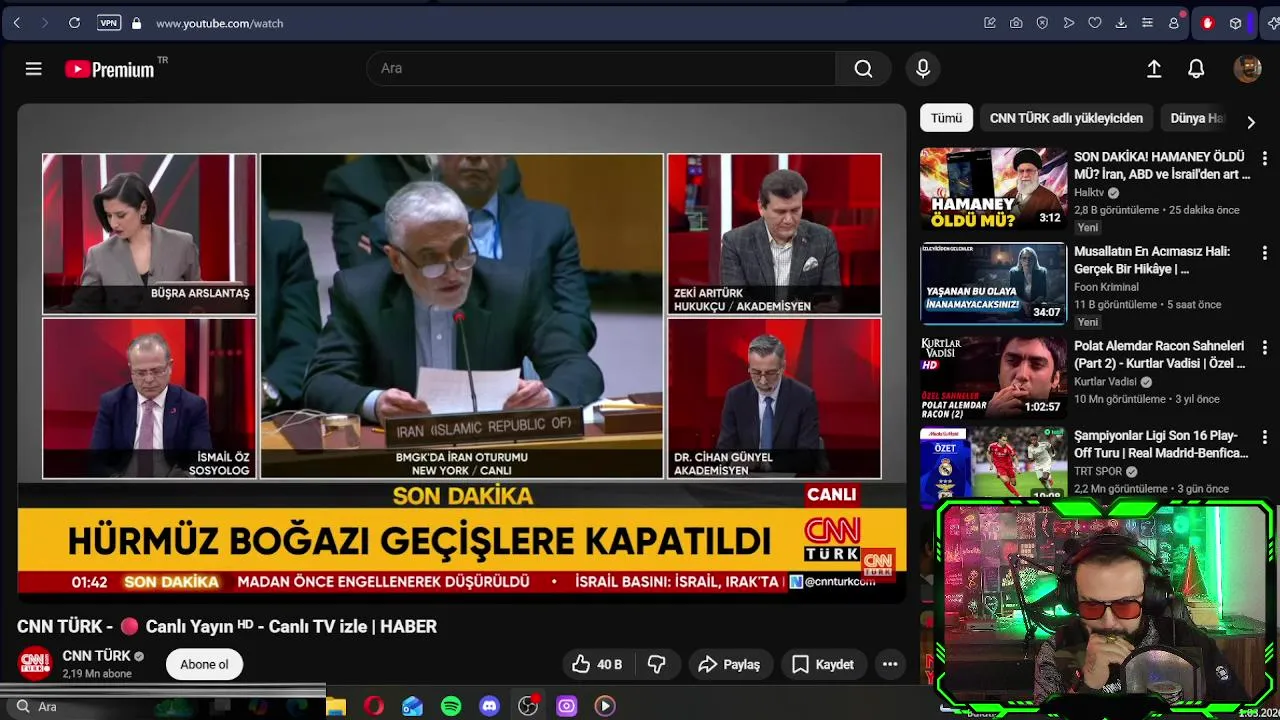Open CNN TÜRK channel avatar
Screen dimensions: 1280x720
pos(35,663)
